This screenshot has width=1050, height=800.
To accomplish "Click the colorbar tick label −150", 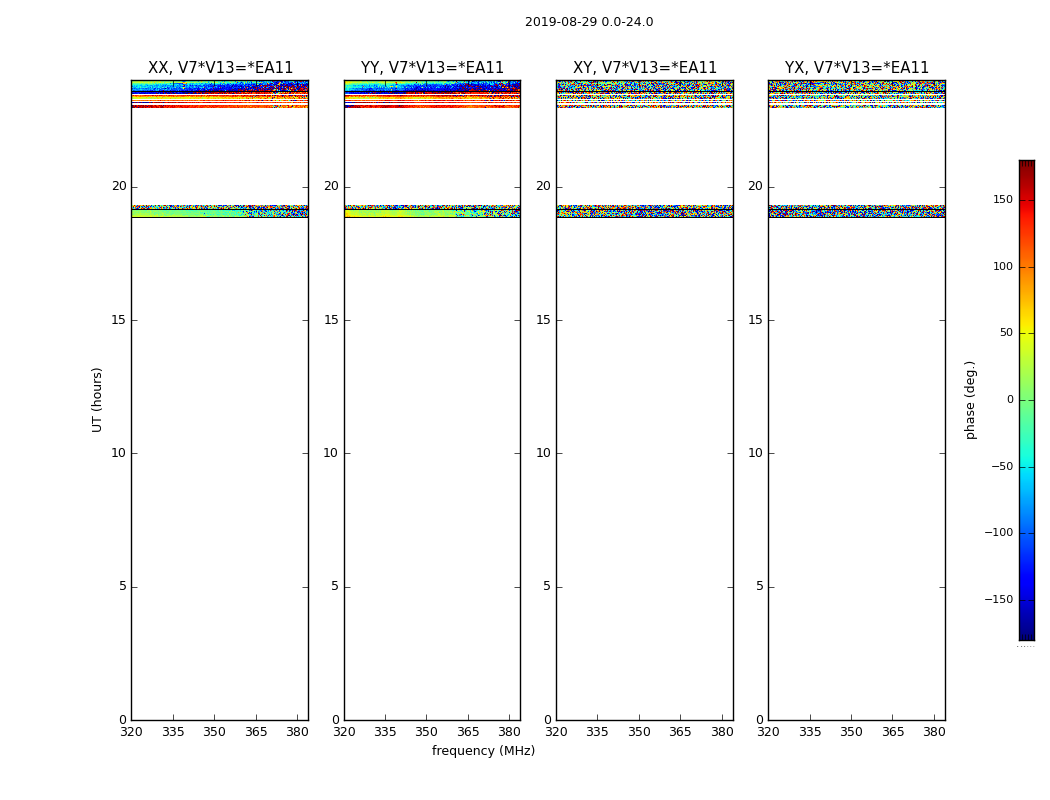I will click(998, 599).
